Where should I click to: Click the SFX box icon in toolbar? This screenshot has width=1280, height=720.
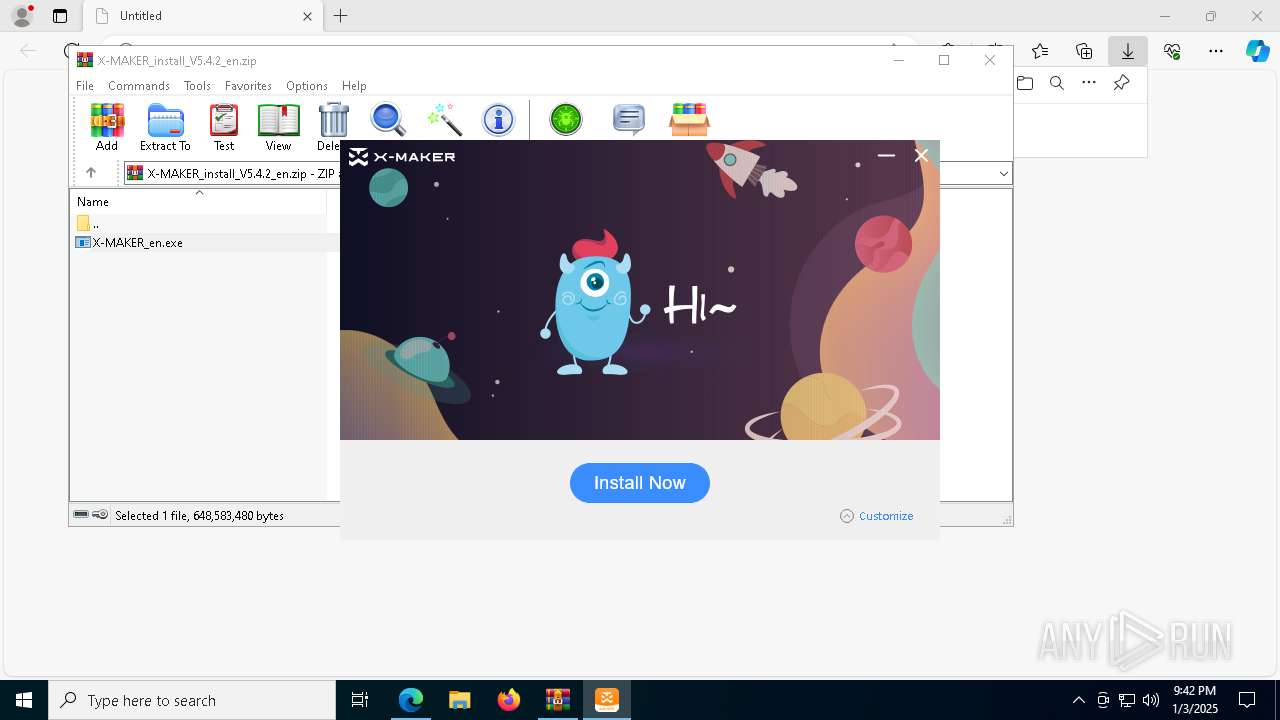pyautogui.click(x=689, y=119)
